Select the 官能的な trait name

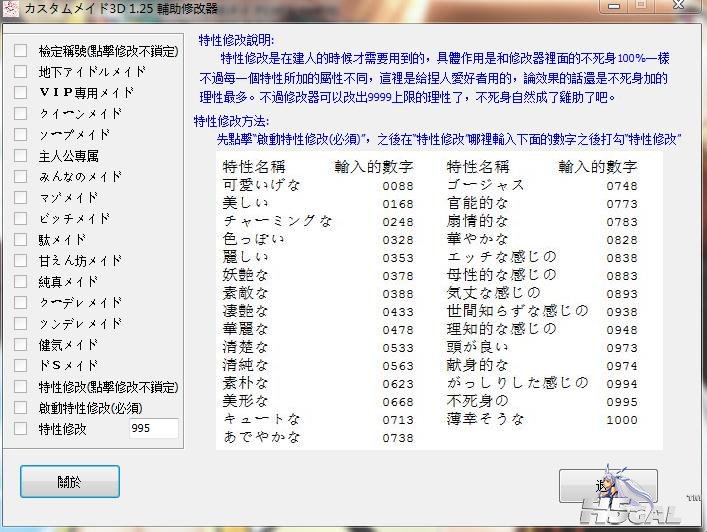click(477, 203)
